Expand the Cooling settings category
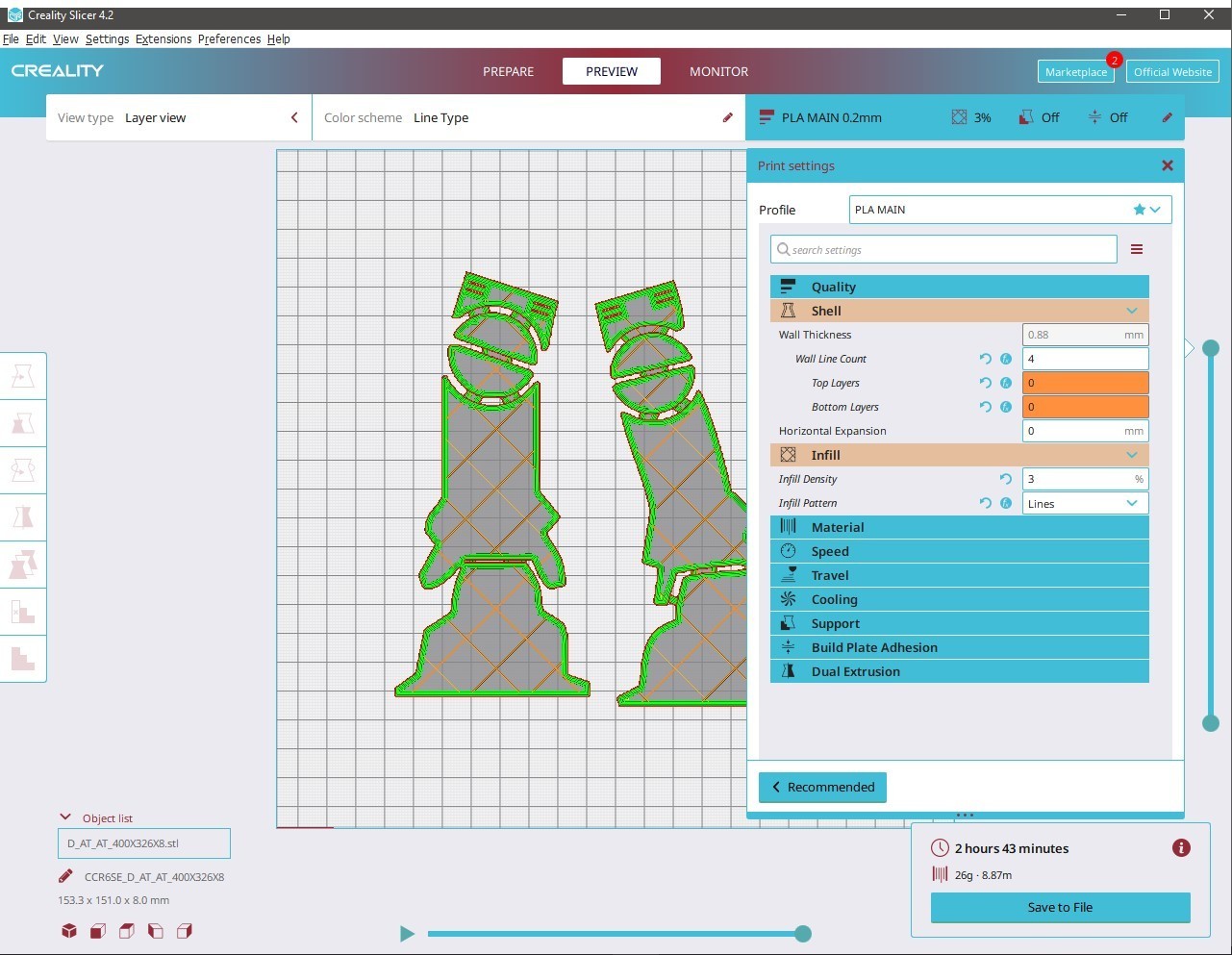 [x=960, y=599]
